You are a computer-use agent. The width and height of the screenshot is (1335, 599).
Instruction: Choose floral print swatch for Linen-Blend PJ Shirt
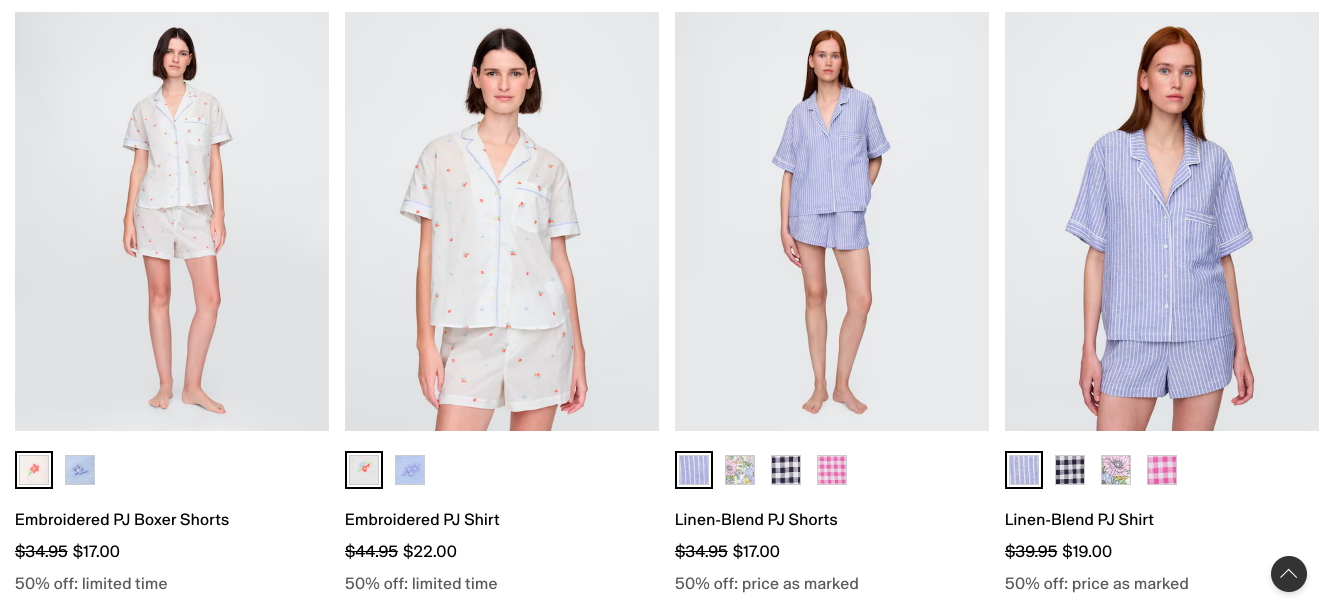click(1116, 470)
